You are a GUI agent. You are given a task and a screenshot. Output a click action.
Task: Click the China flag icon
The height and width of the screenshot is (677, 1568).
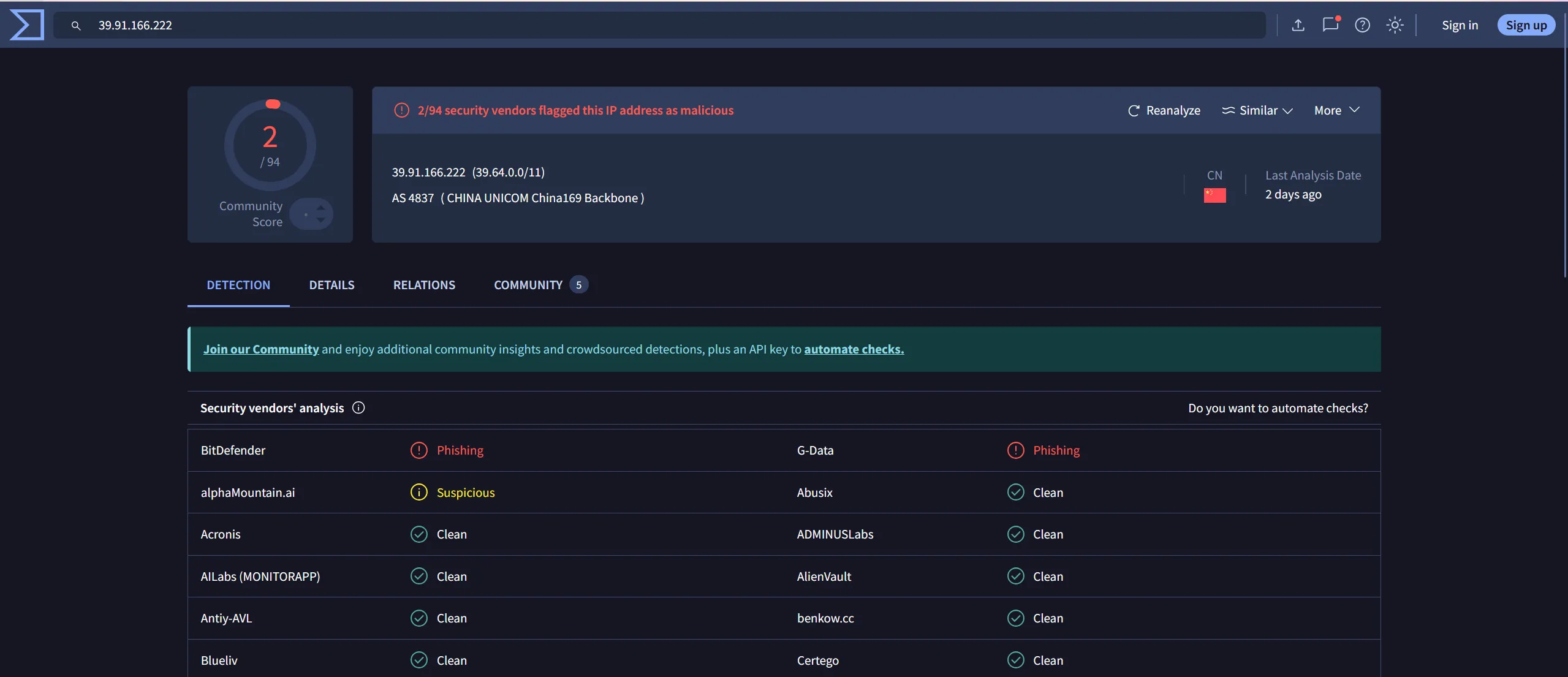tap(1214, 195)
